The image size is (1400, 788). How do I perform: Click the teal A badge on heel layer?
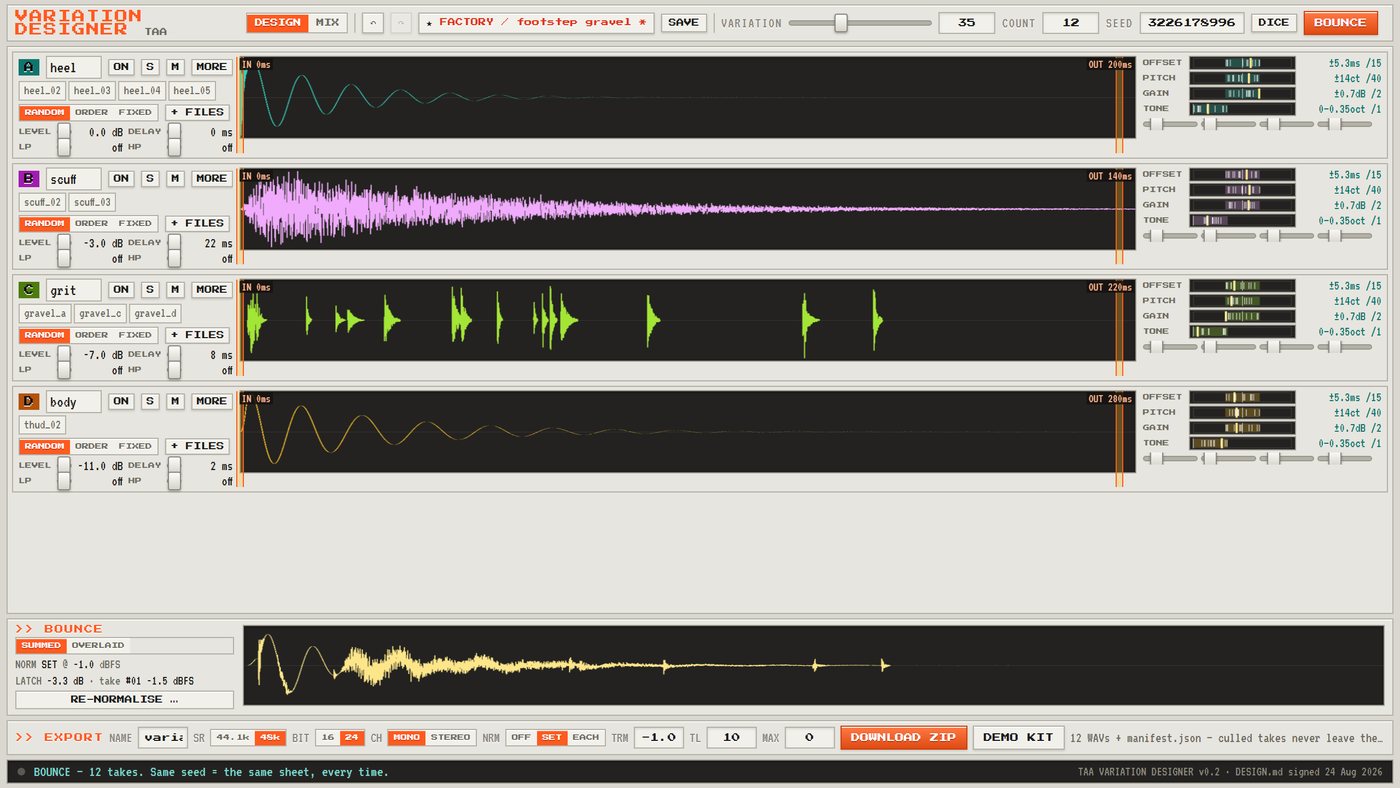(x=30, y=67)
